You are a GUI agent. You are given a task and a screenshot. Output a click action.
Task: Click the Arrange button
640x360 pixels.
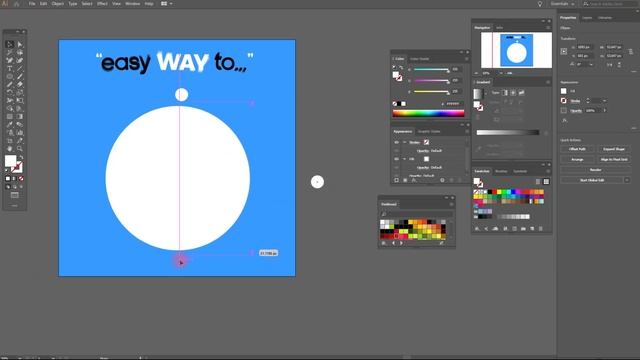[x=577, y=159]
